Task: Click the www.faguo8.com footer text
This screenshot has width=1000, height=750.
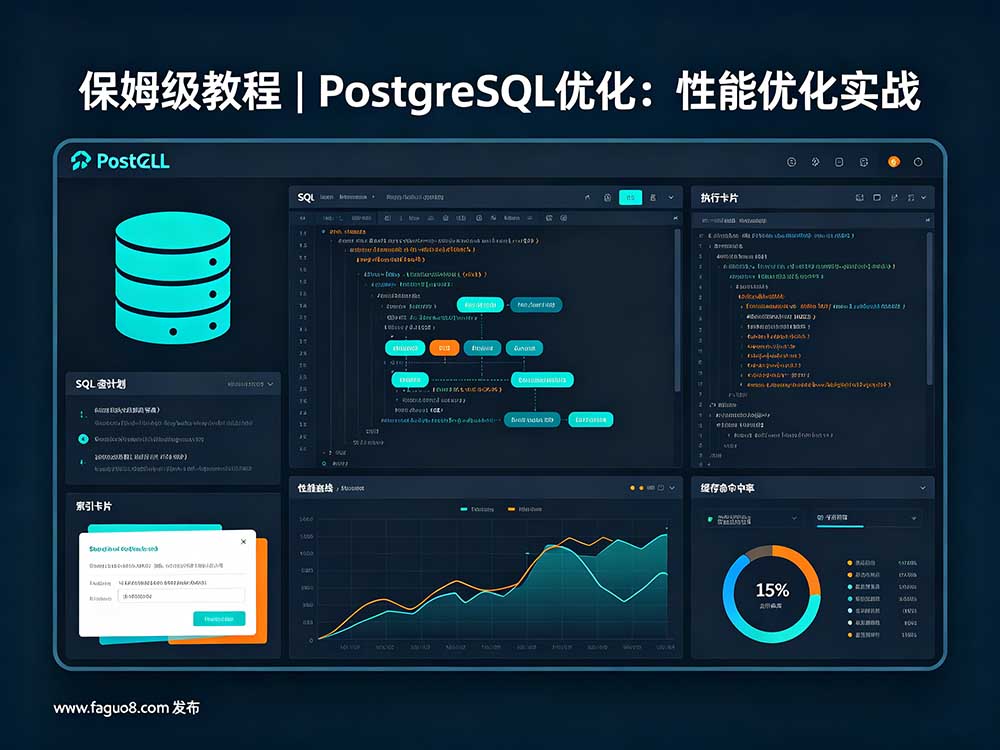Action: [x=126, y=708]
